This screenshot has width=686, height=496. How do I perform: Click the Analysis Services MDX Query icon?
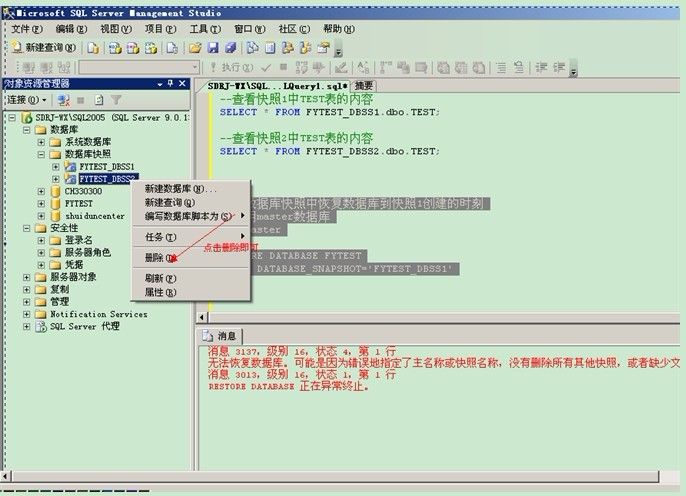[x=116, y=48]
